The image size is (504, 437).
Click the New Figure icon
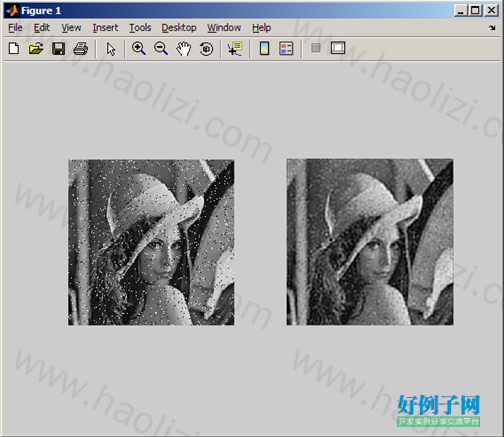(14, 49)
